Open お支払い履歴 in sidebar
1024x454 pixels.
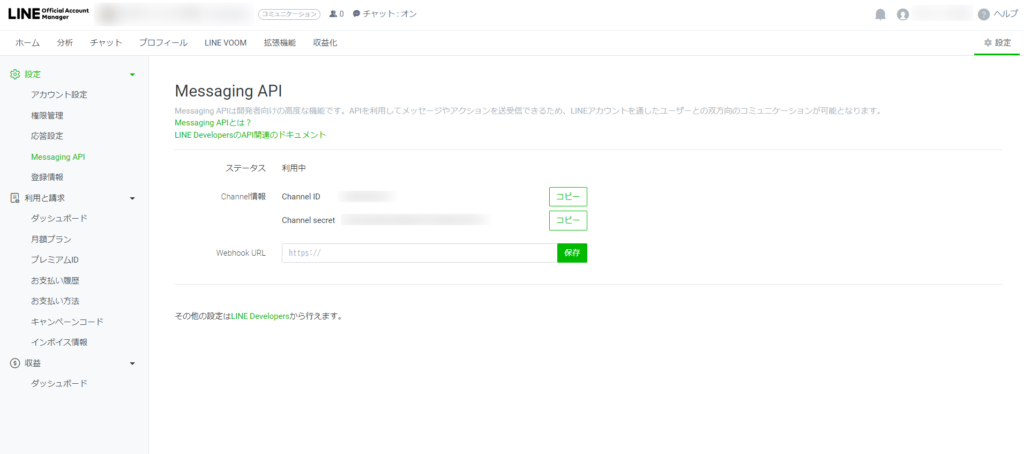tap(55, 281)
